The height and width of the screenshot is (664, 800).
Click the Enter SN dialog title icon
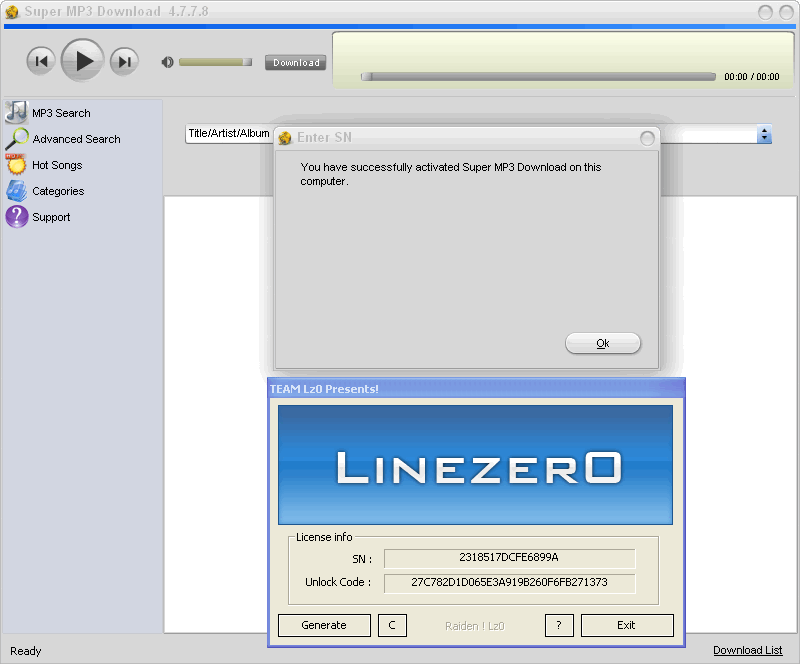coord(285,138)
